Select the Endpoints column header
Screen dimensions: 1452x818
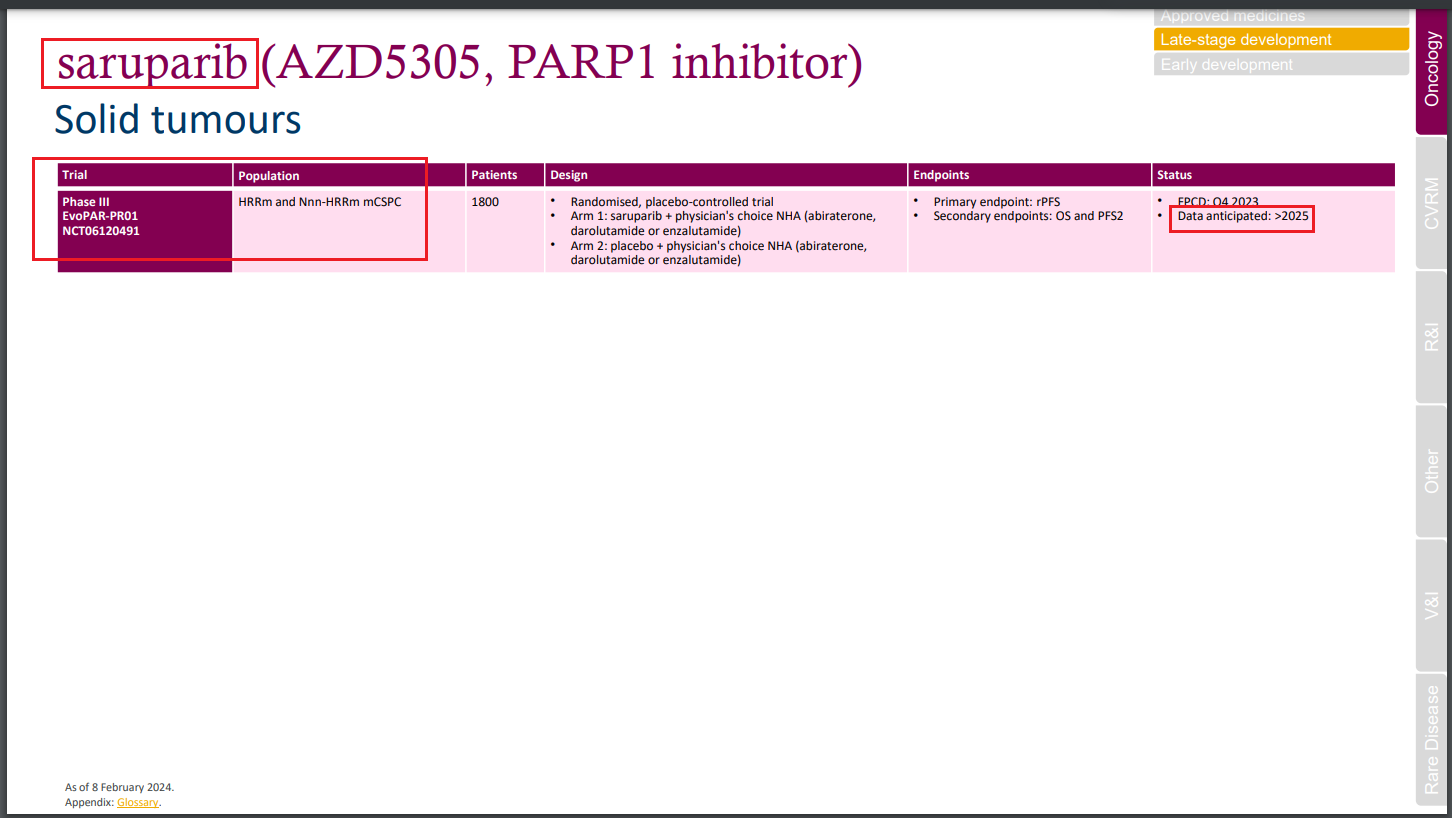(x=941, y=174)
